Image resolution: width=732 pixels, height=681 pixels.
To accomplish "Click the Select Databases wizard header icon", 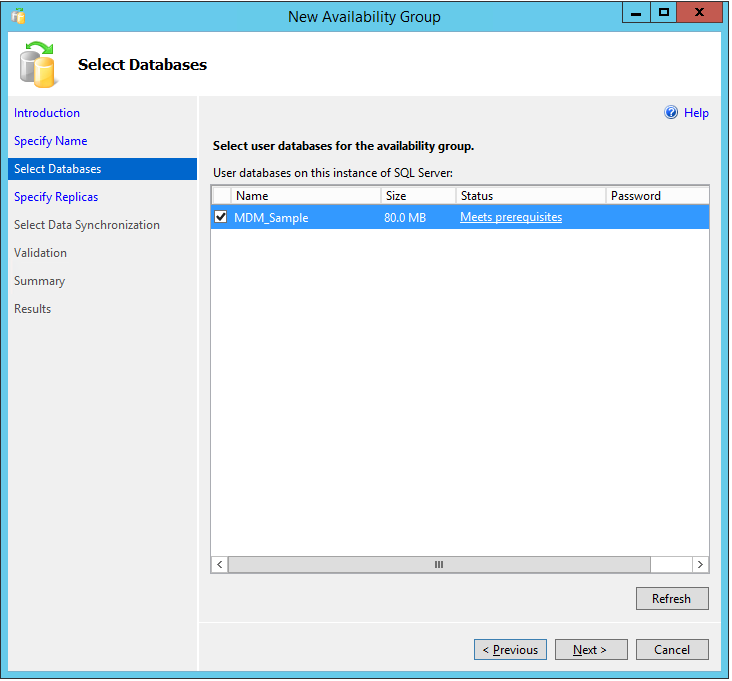I will point(38,64).
